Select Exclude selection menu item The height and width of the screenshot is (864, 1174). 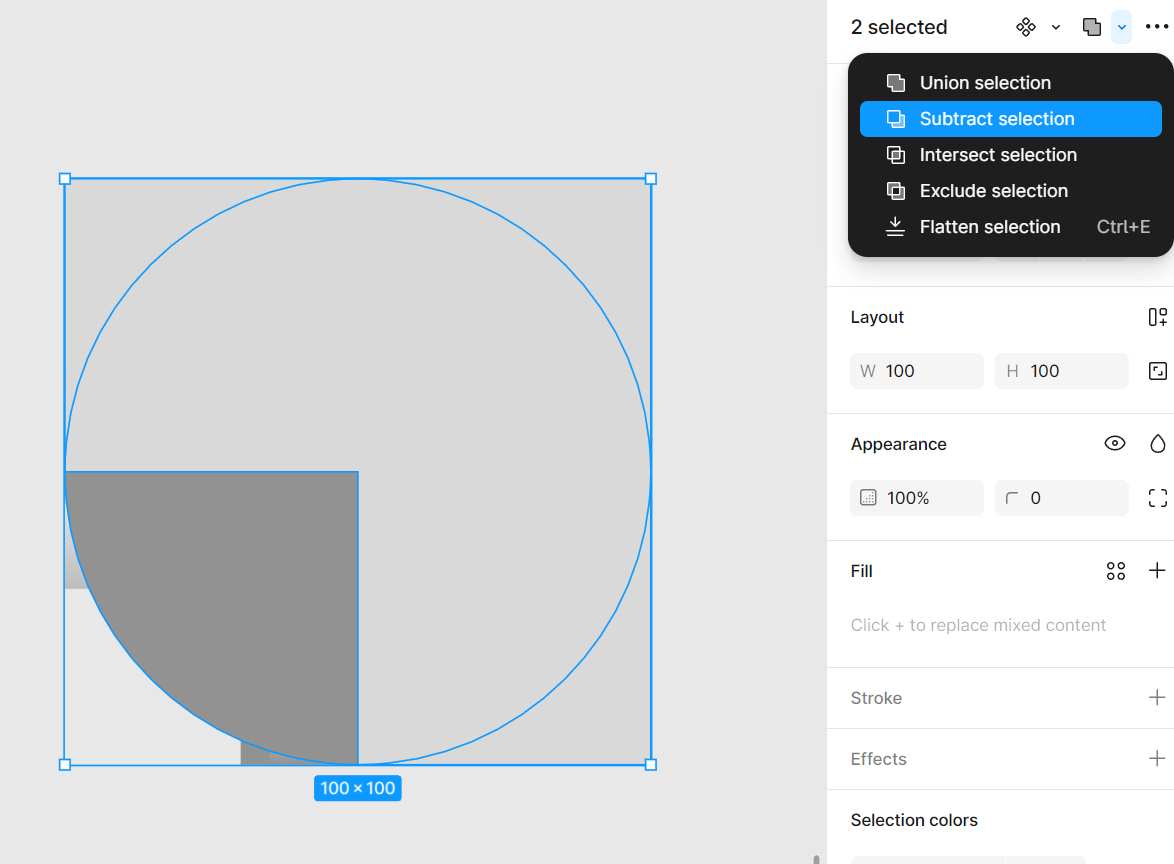[x=993, y=191]
